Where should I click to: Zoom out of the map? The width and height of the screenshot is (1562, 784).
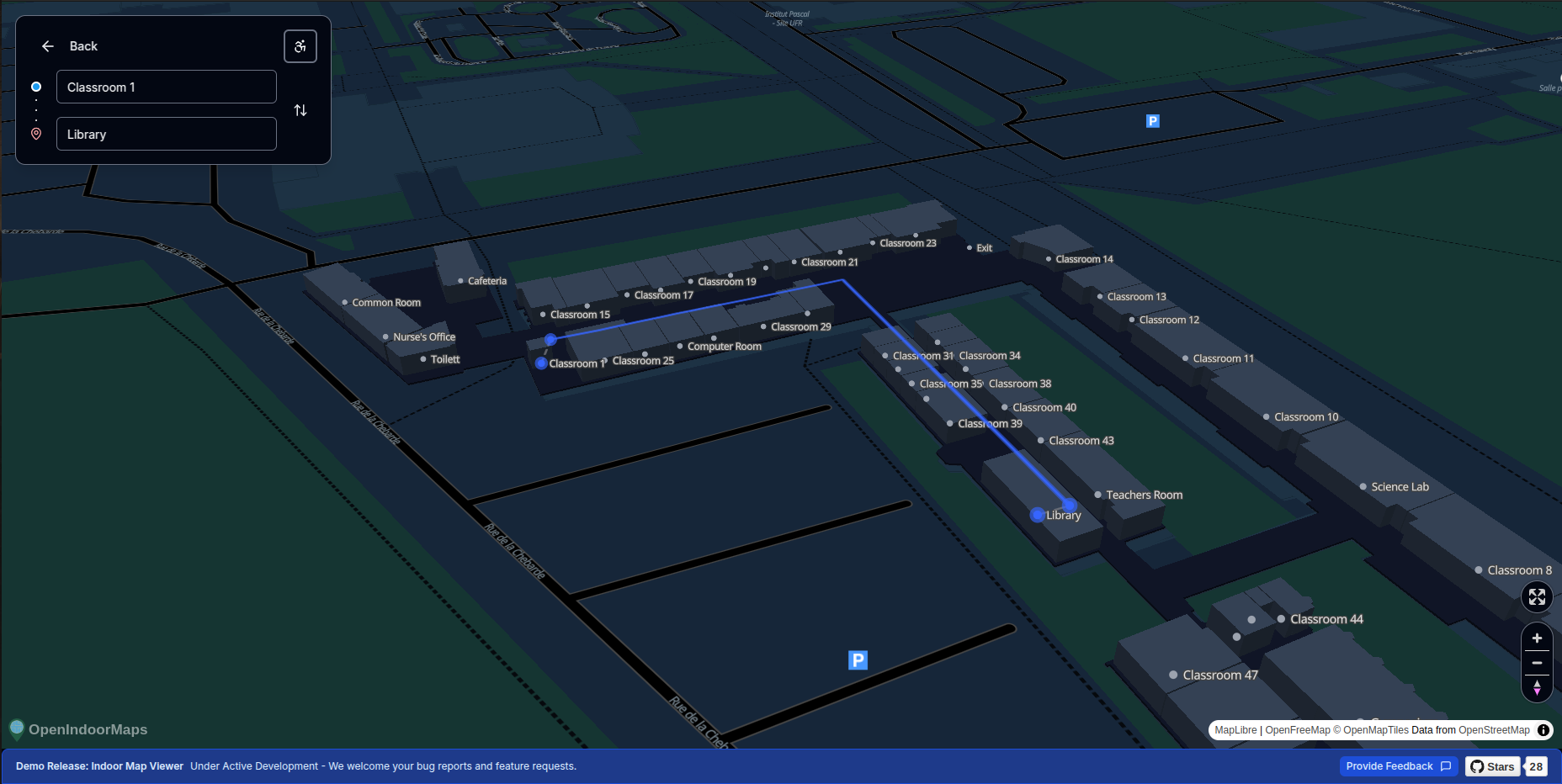[x=1537, y=663]
